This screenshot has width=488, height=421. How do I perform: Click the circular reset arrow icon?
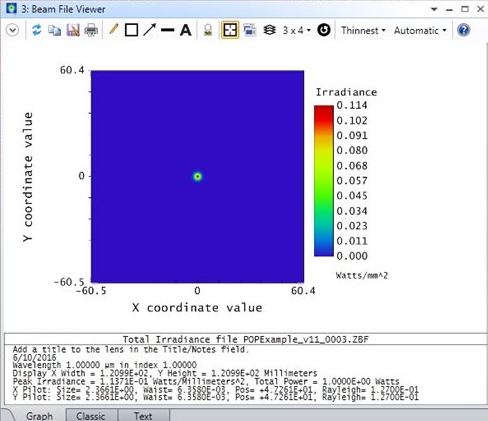(324, 30)
